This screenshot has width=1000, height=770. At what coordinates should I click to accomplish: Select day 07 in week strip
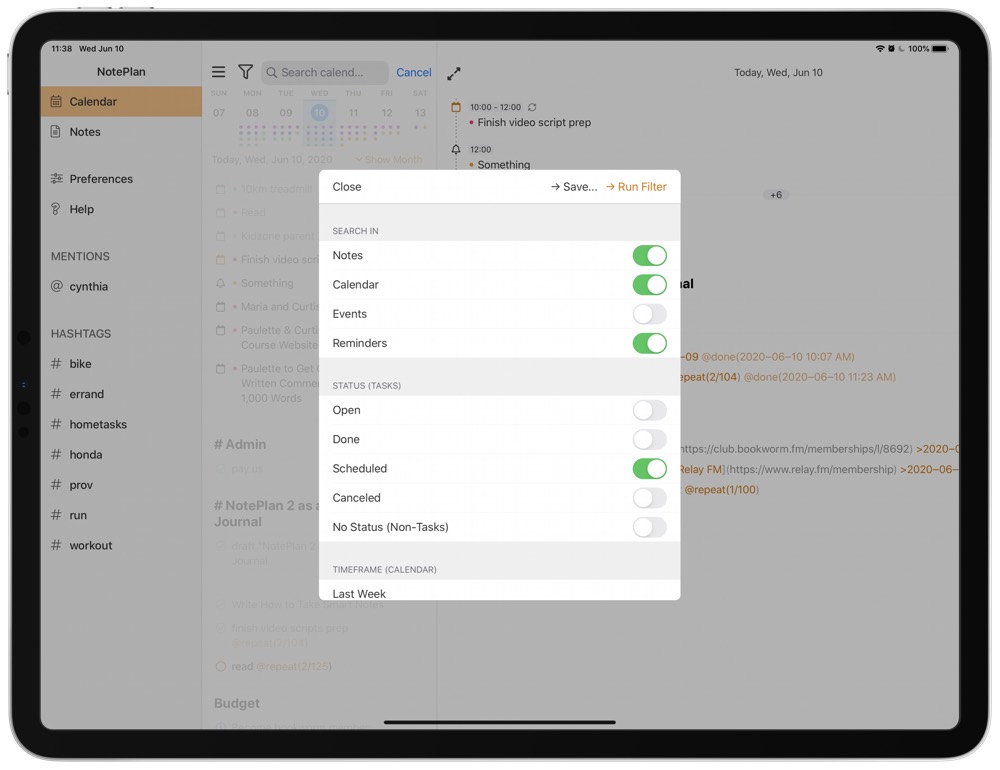point(219,113)
